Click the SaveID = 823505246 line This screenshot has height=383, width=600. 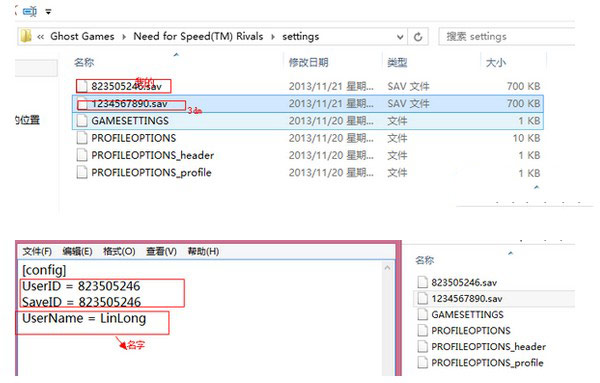coord(82,302)
